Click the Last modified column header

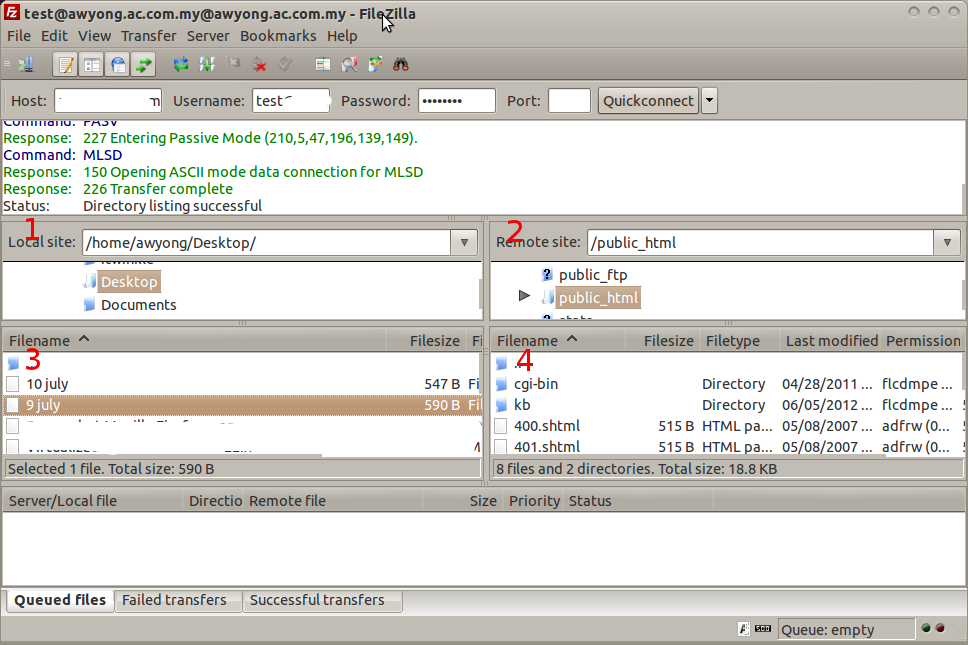[x=831, y=340]
